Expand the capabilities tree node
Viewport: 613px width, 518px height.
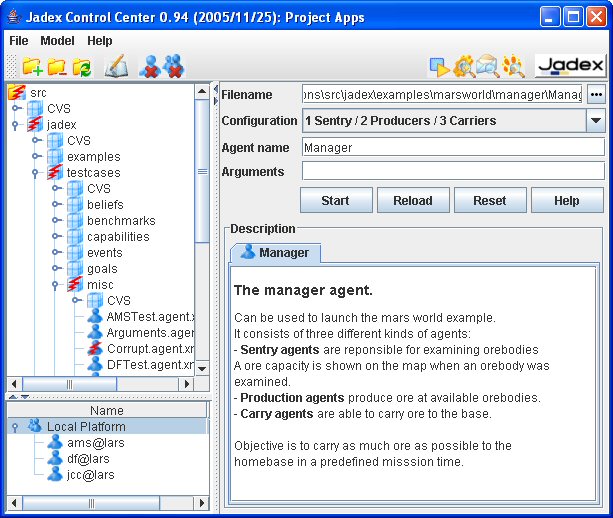tap(57, 236)
